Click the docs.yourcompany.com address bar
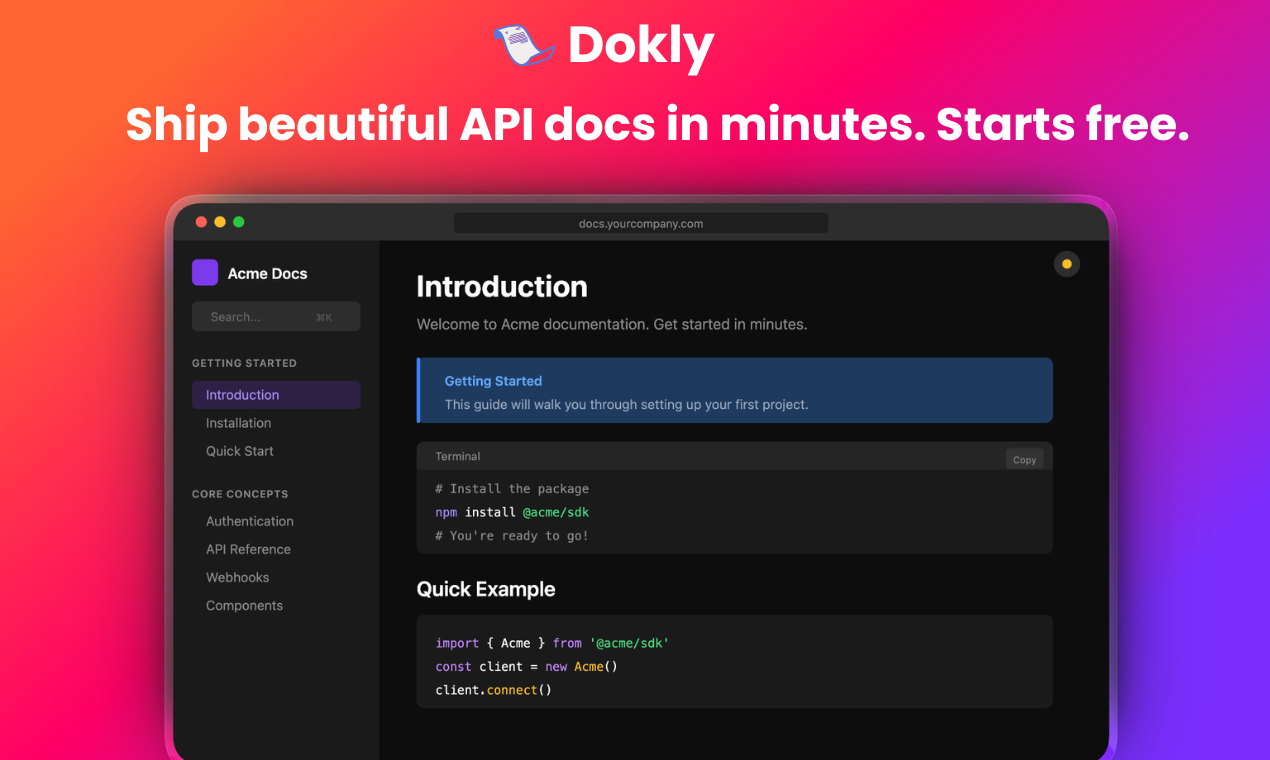The width and height of the screenshot is (1270, 760). pyautogui.click(x=641, y=222)
